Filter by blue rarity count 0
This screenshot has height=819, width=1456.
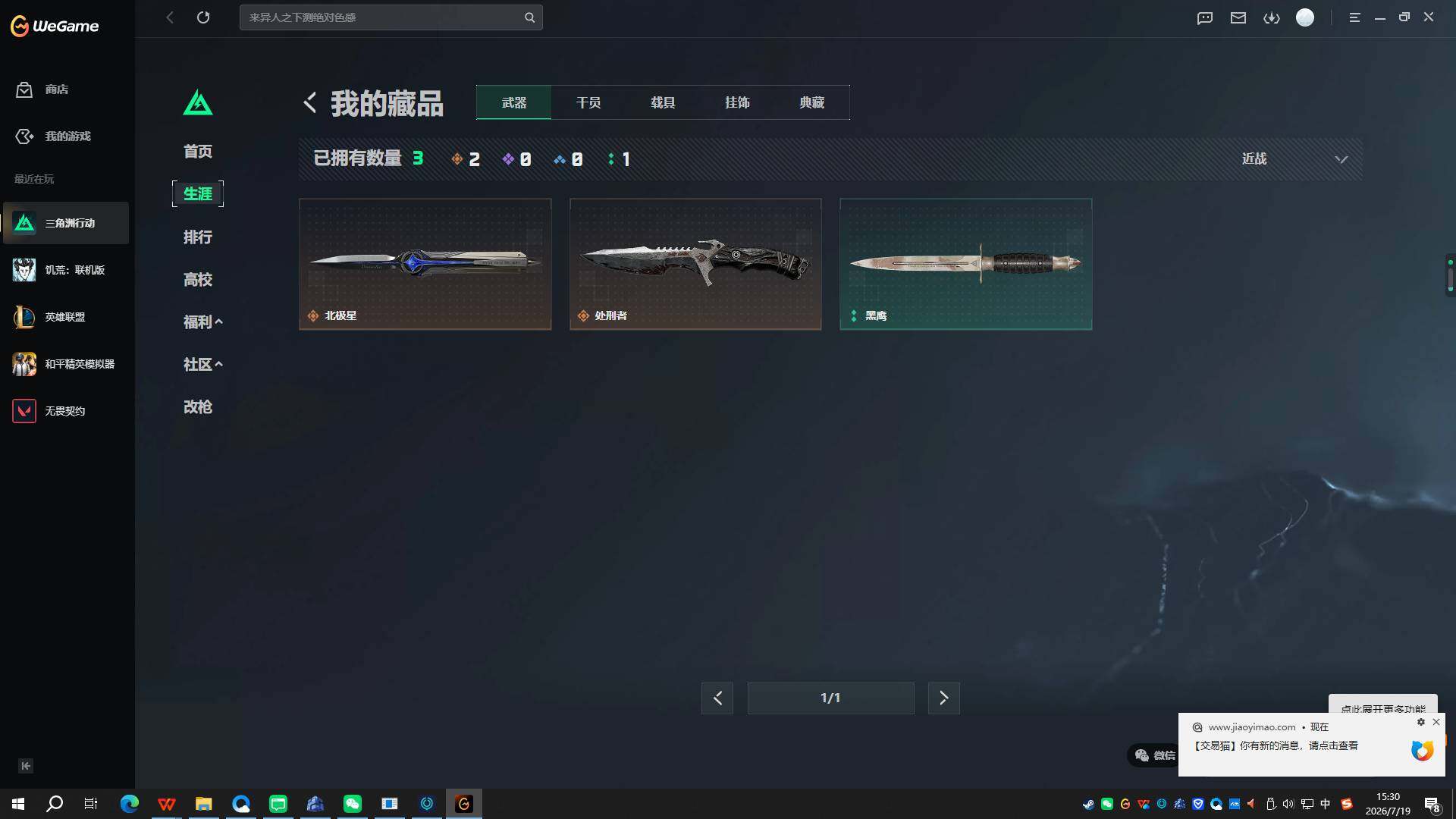coord(569,159)
